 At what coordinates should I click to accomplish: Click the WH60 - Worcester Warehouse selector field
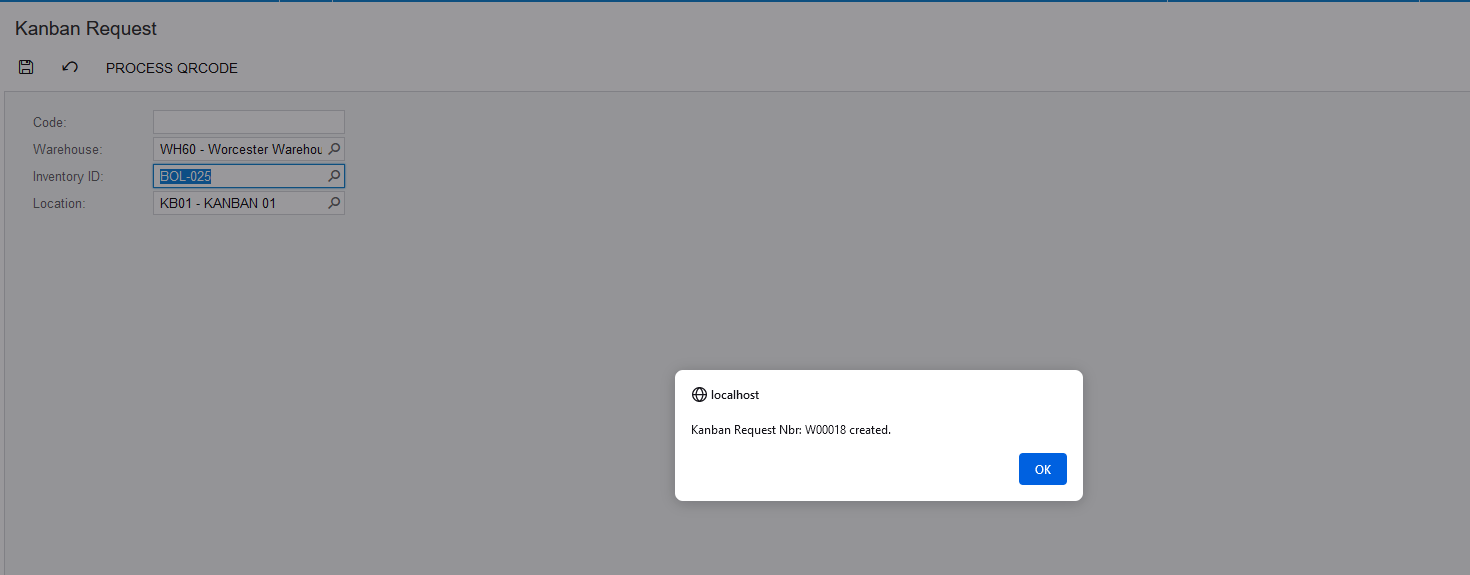pos(249,149)
